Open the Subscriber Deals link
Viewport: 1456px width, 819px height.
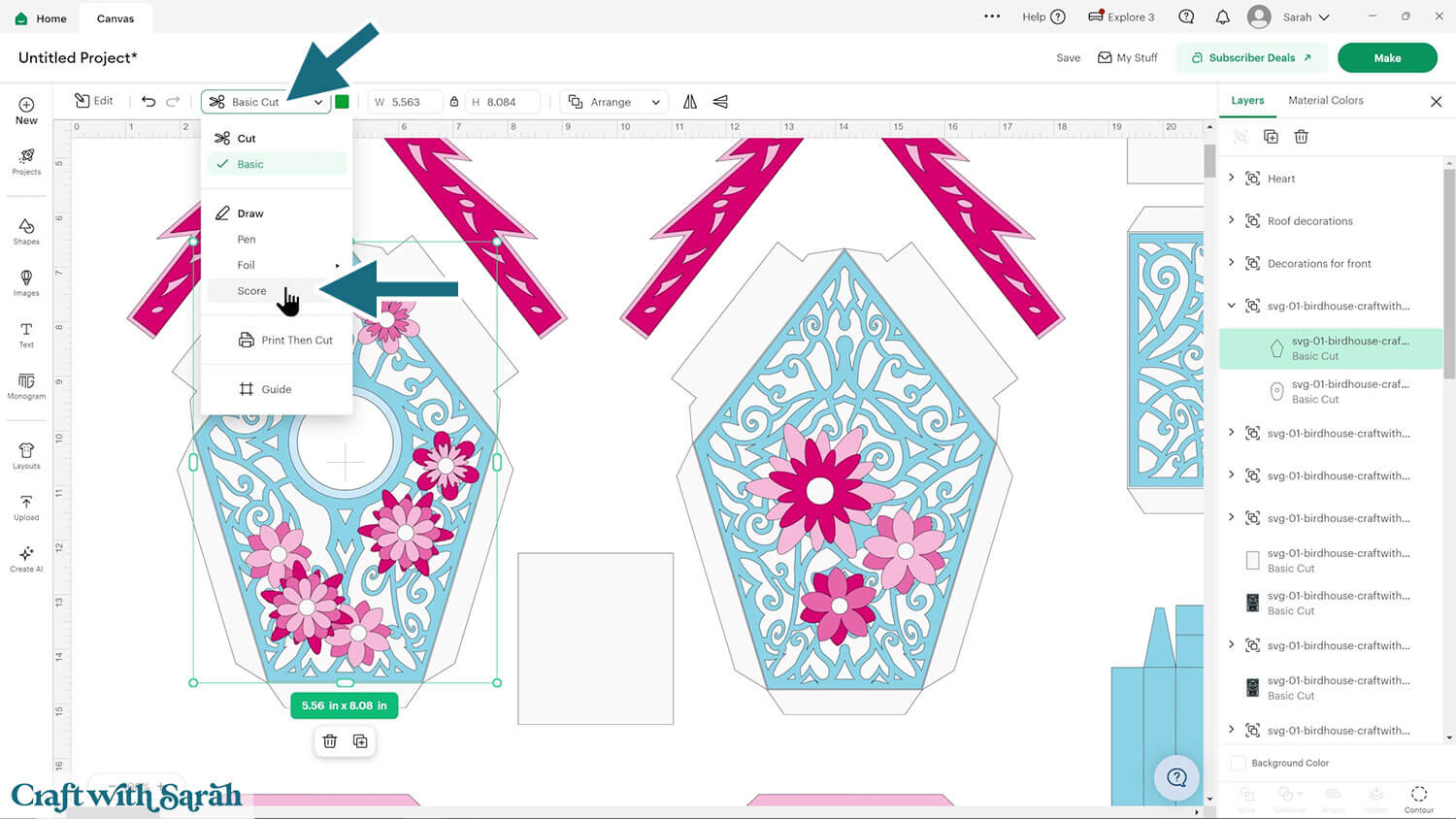(1251, 58)
